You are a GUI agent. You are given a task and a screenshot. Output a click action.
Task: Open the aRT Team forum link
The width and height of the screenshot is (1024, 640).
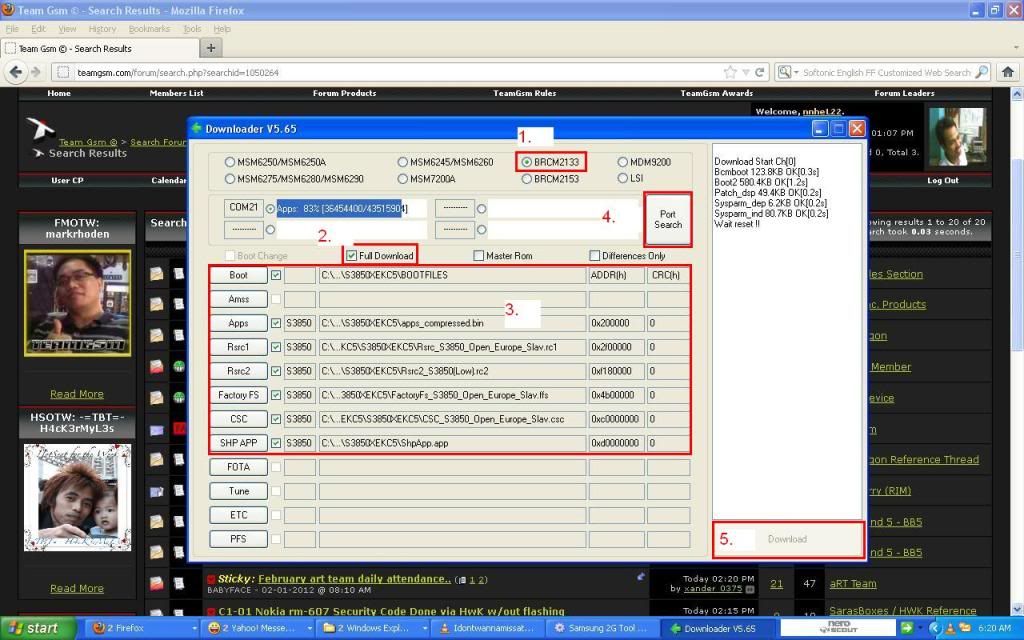853,584
